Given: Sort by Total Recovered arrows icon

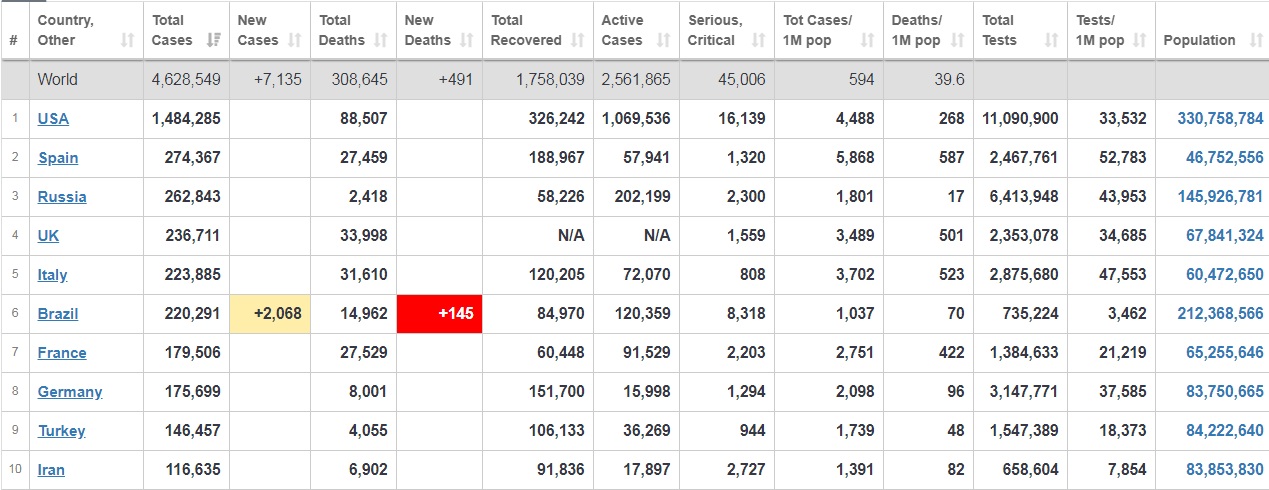Looking at the screenshot, I should (578, 40).
